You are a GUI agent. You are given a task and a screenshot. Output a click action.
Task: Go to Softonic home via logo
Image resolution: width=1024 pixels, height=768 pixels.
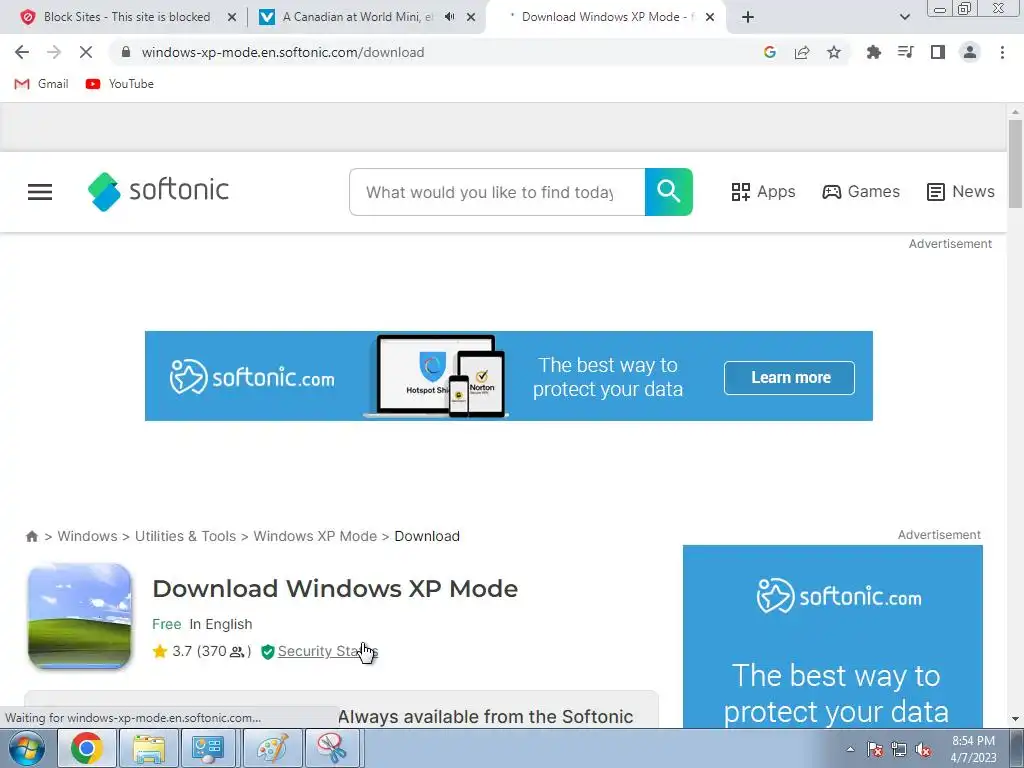click(158, 191)
